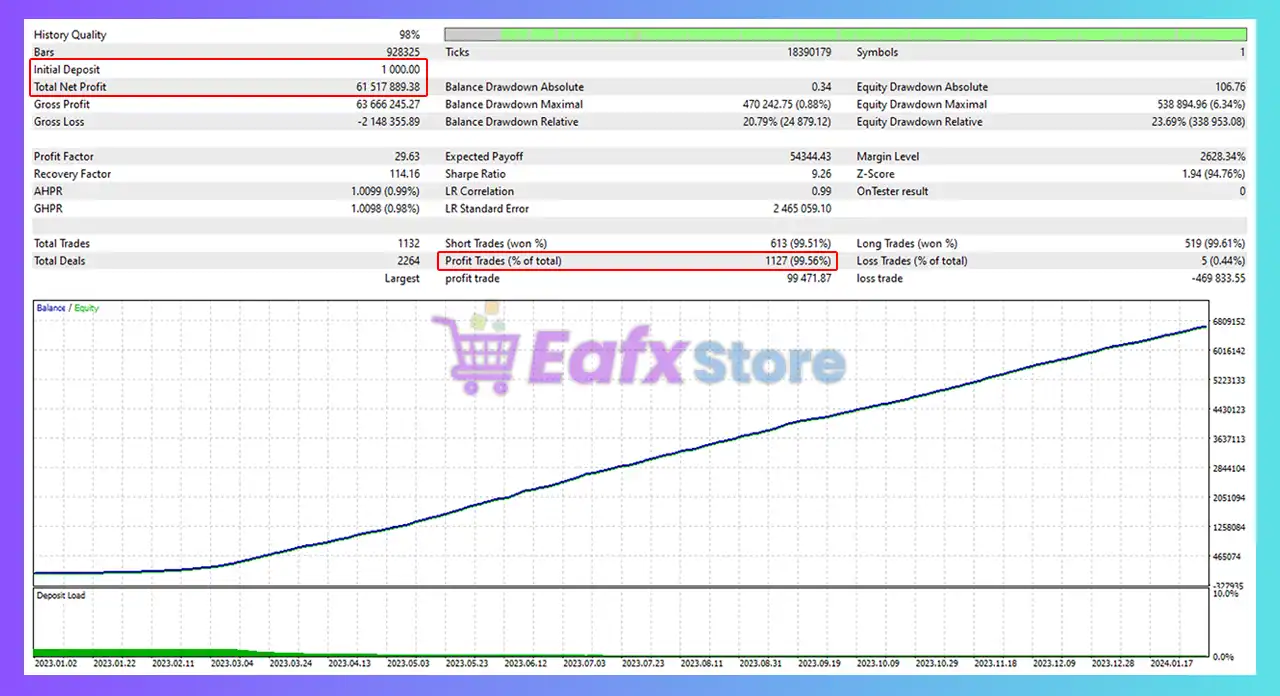The width and height of the screenshot is (1280, 696).
Task: Click the Symbols label
Action: pyautogui.click(x=877, y=52)
